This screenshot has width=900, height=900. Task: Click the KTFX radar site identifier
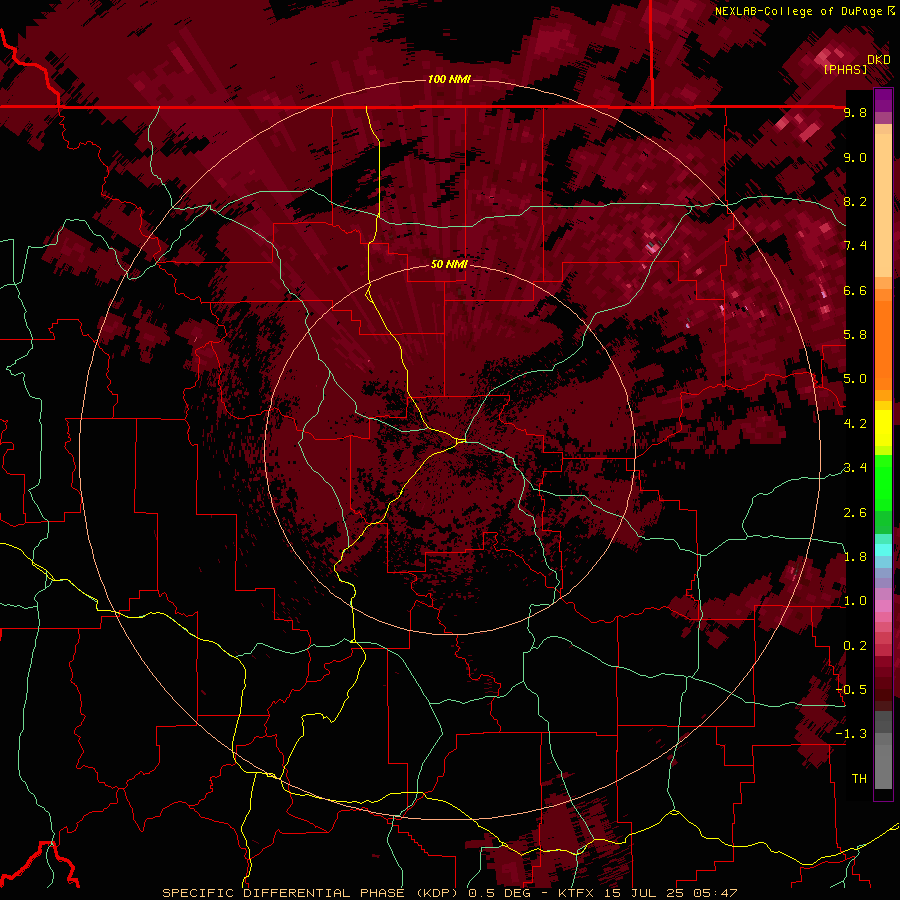pos(575,893)
